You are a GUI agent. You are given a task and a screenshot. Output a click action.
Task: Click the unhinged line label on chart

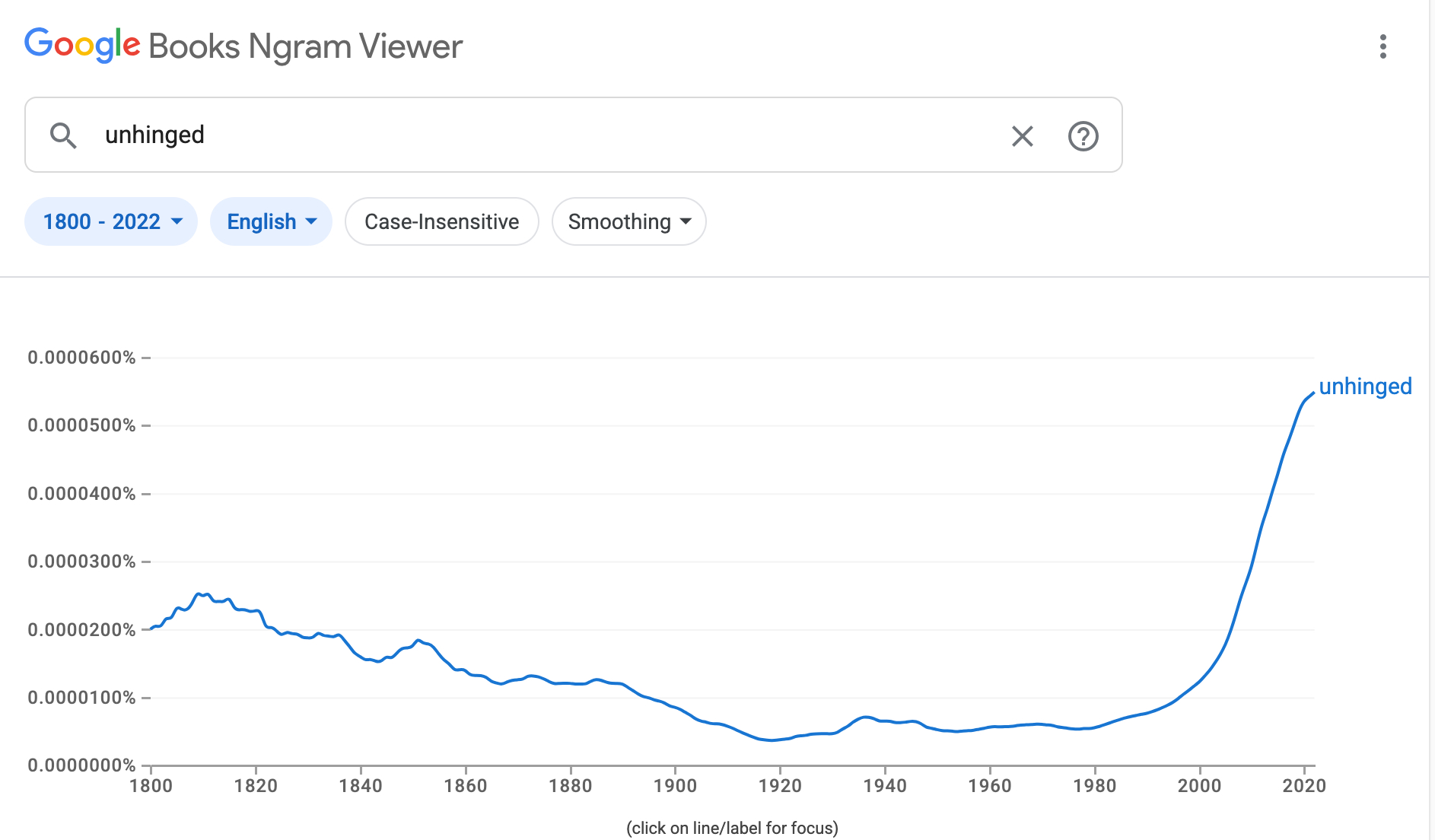[x=1365, y=387]
